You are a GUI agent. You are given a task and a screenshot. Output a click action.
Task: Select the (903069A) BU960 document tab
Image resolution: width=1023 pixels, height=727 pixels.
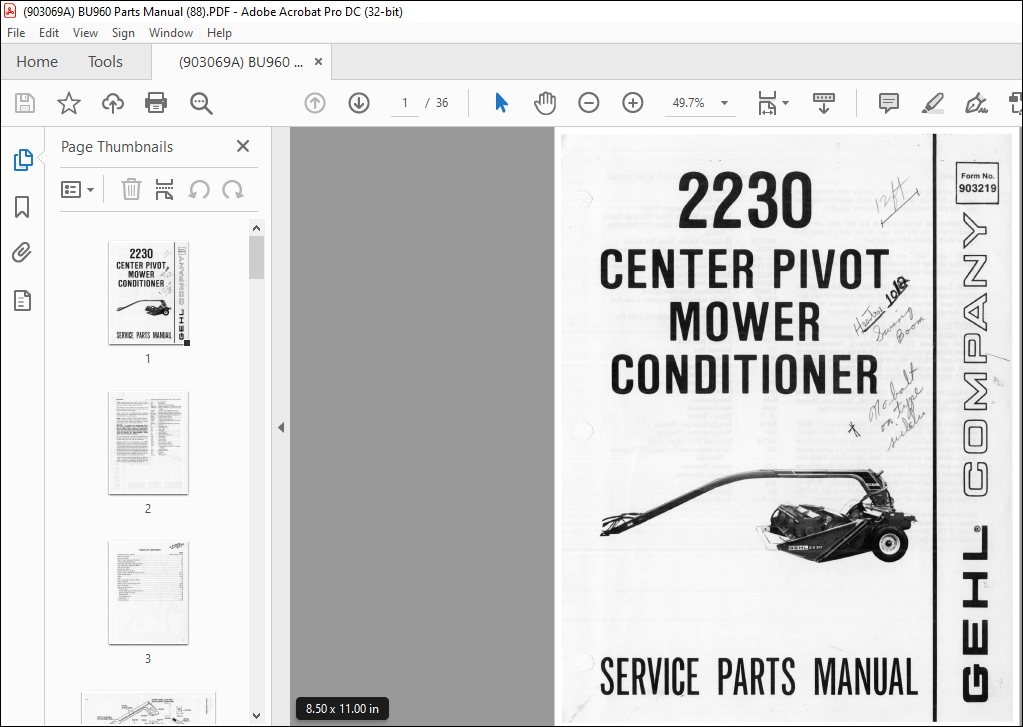pyautogui.click(x=241, y=62)
